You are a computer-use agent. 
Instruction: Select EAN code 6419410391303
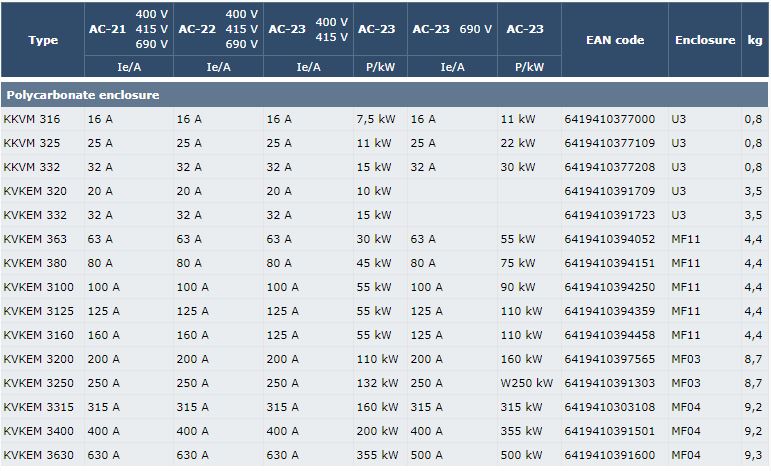pyautogui.click(x=610, y=383)
